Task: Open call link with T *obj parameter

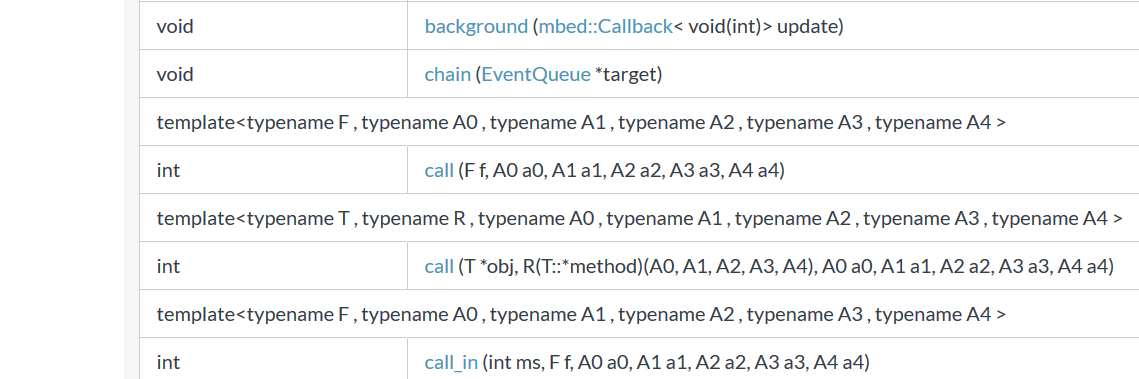Action: click(x=439, y=266)
